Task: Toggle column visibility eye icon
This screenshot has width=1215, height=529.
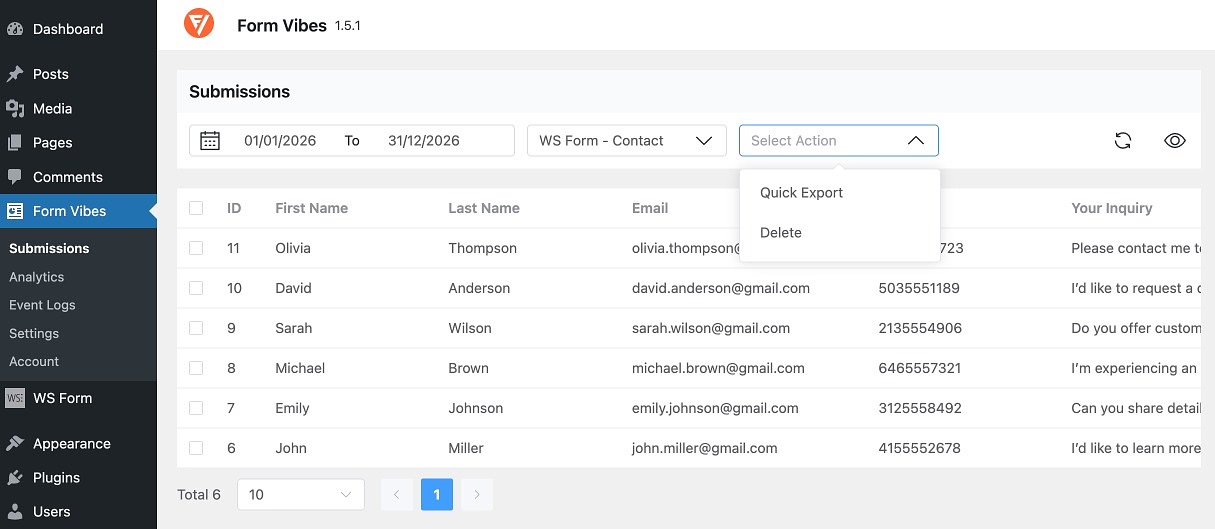Action: click(x=1175, y=141)
